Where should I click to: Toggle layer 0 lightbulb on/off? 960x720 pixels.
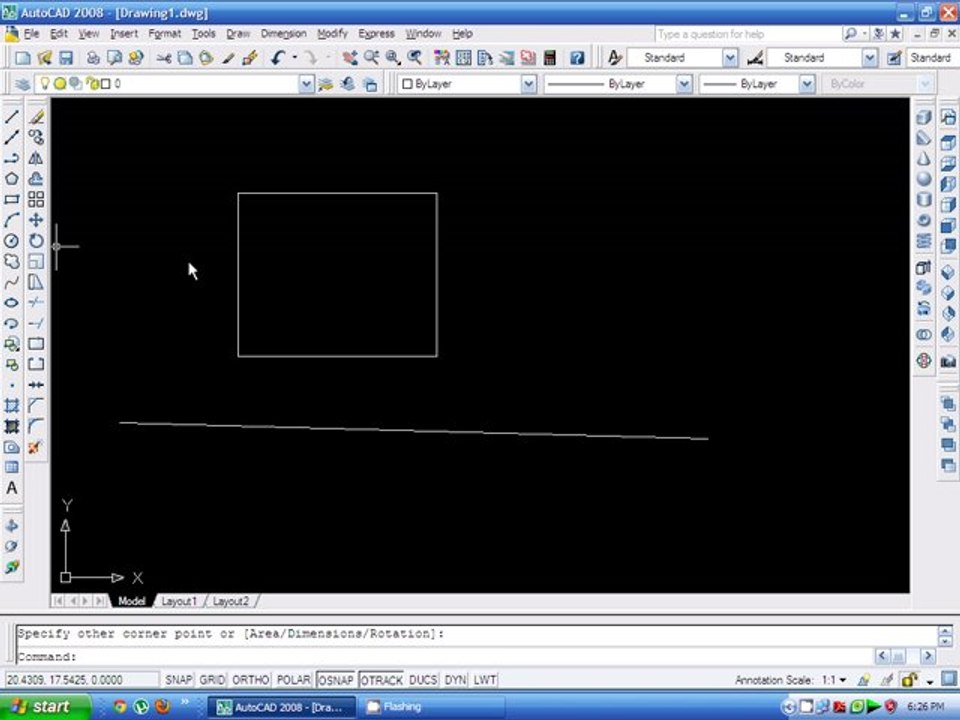(45, 83)
